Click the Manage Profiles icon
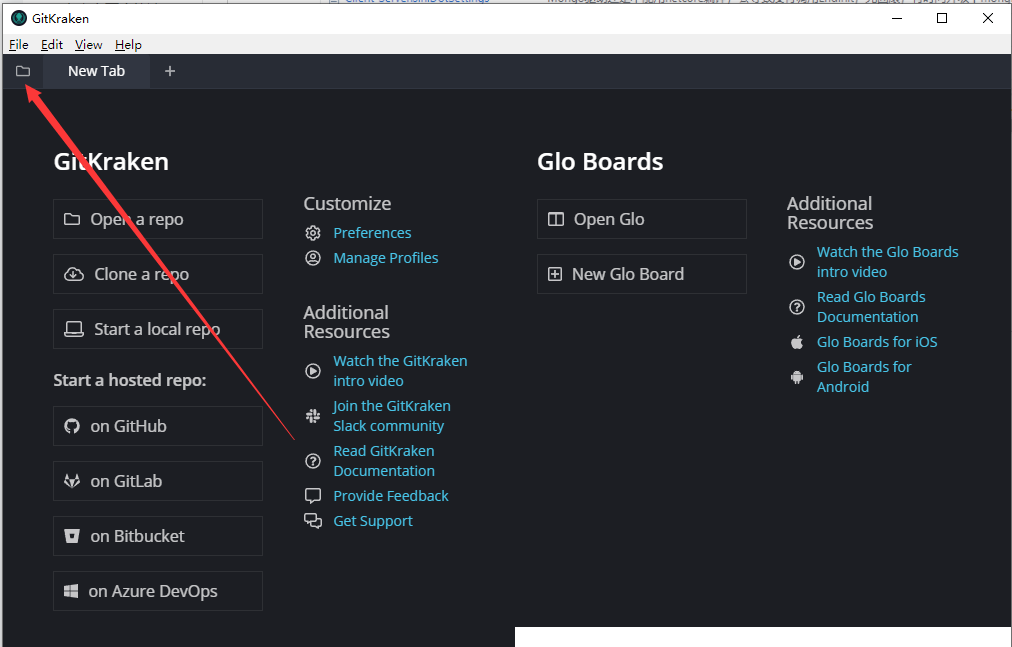Image resolution: width=1012 pixels, height=647 pixels. pos(313,258)
